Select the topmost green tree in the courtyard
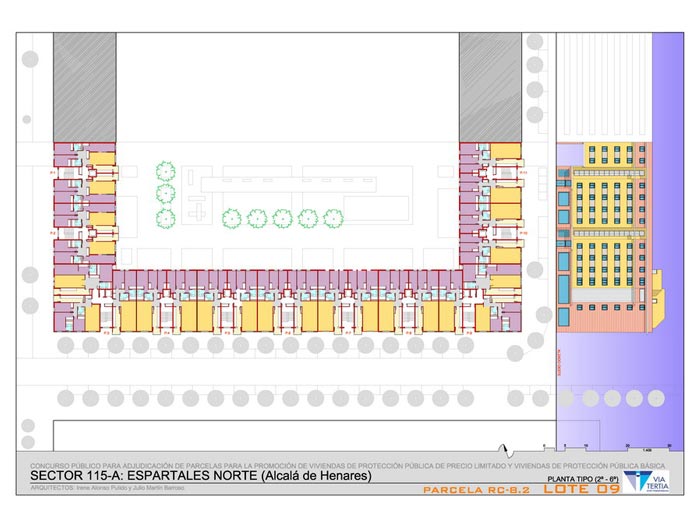The image size is (700, 525). pos(165,171)
